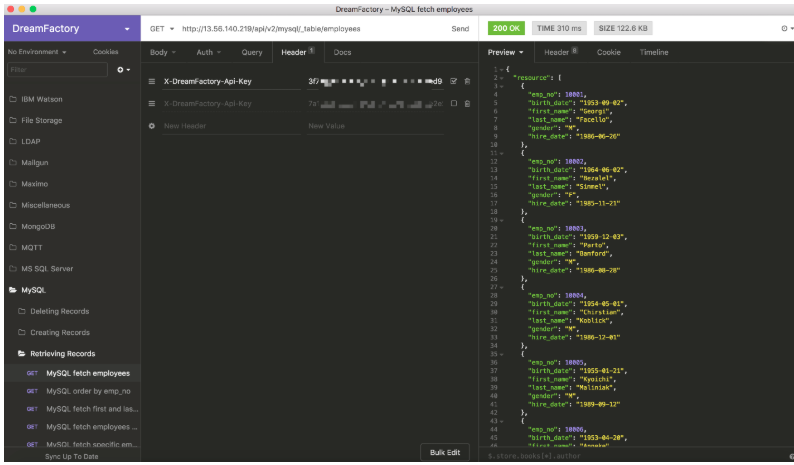Open the Body tab dropdown

pyautogui.click(x=163, y=52)
